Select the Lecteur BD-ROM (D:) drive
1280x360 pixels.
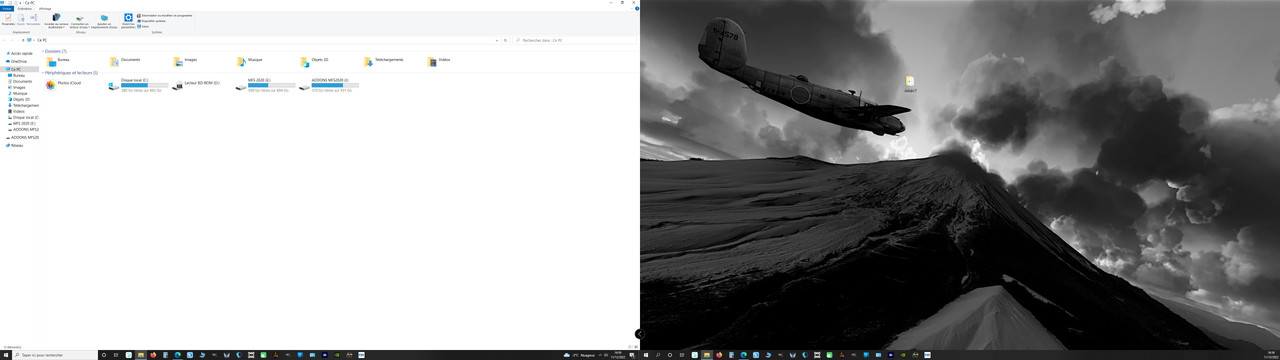click(196, 85)
